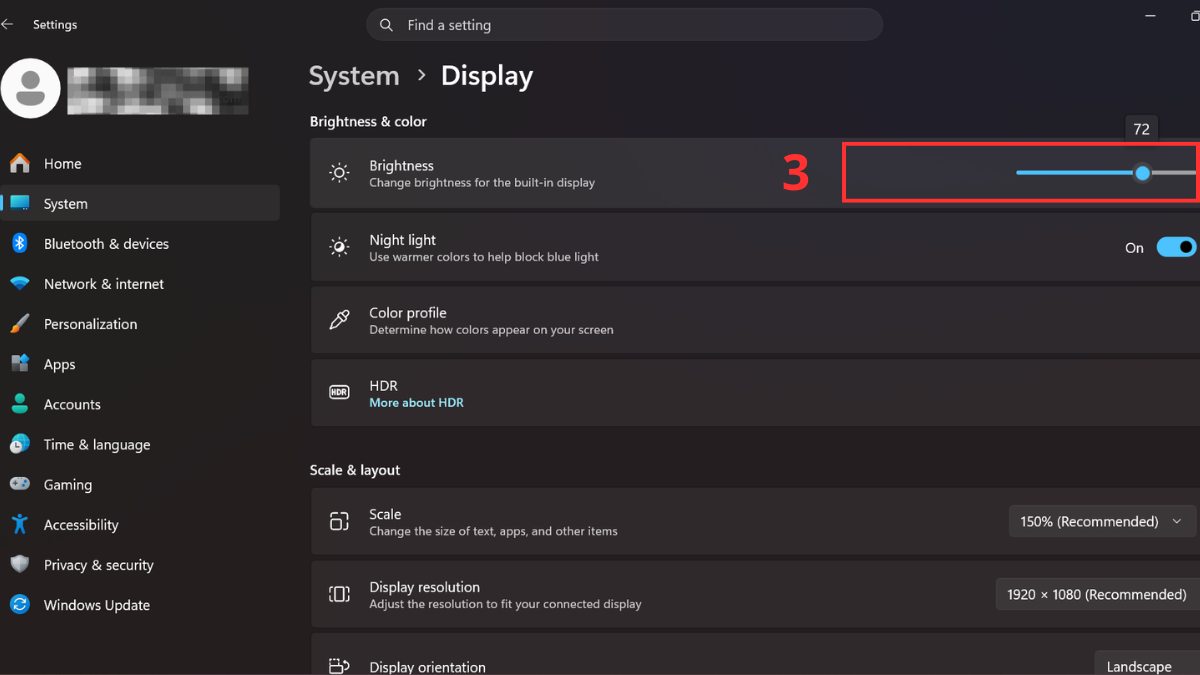
Task: Open Accessibility settings
Action: click(140, 524)
